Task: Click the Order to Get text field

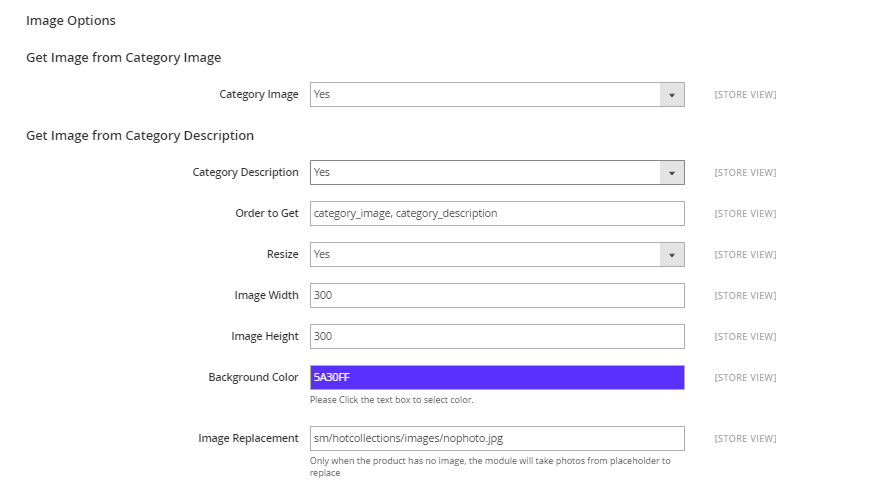Action: (x=497, y=213)
